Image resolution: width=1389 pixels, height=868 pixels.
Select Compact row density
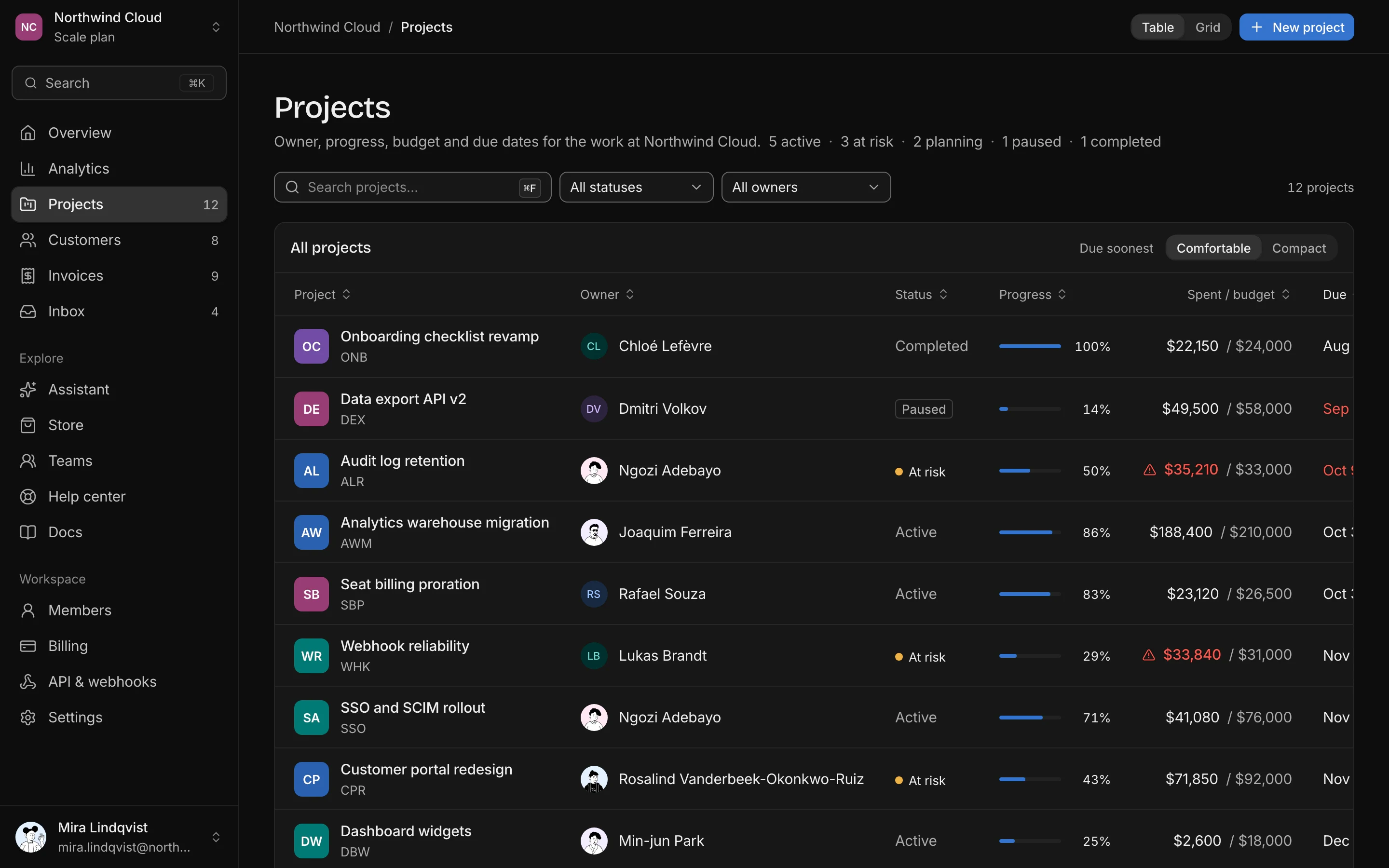(x=1298, y=248)
